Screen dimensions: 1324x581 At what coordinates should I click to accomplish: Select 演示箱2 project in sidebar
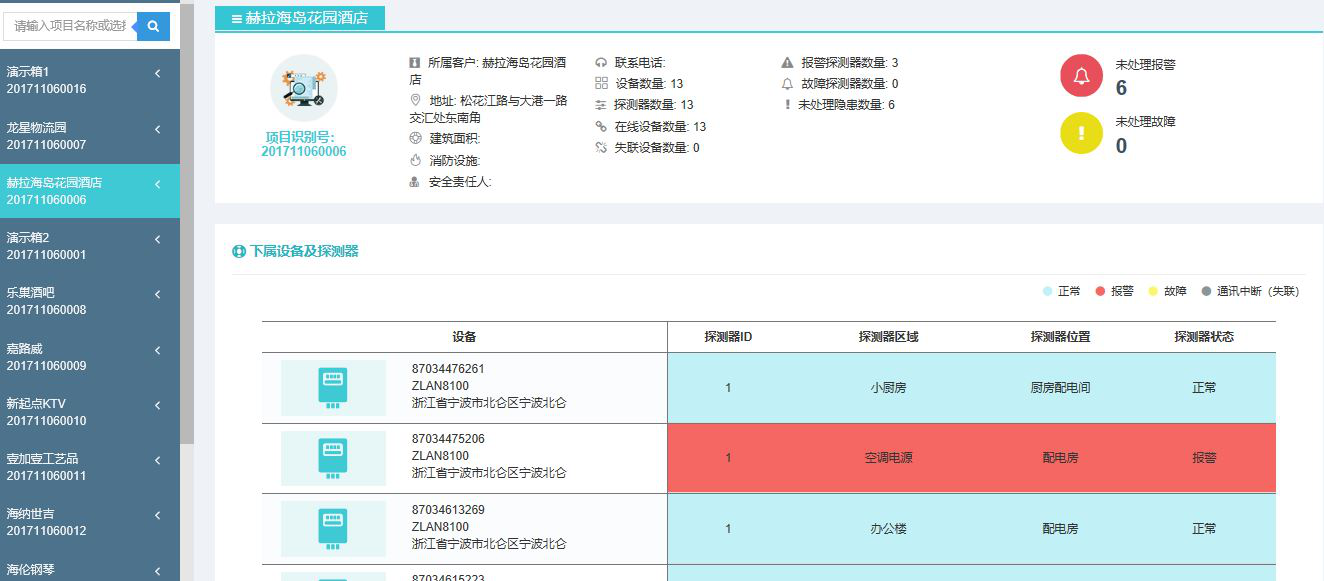(60, 246)
